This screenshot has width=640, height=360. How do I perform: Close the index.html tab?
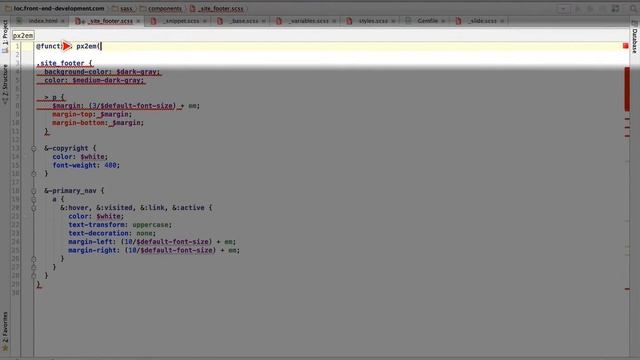(x=63, y=21)
